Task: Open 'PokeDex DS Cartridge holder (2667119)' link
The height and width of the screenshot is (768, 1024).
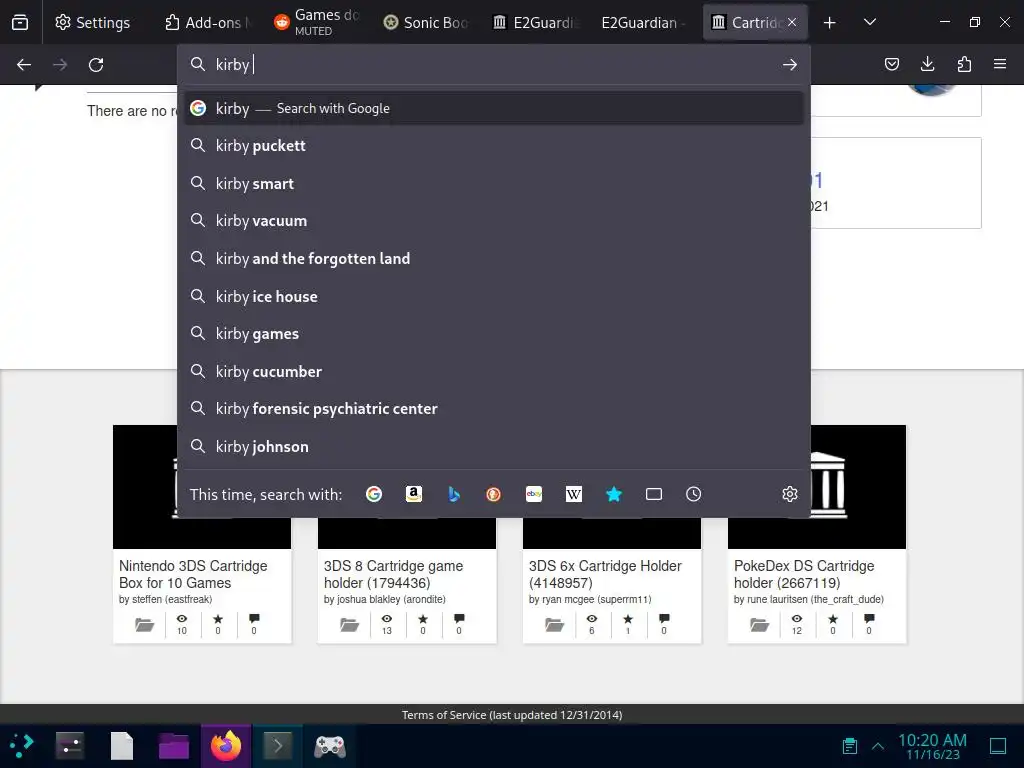Action: coord(804,574)
